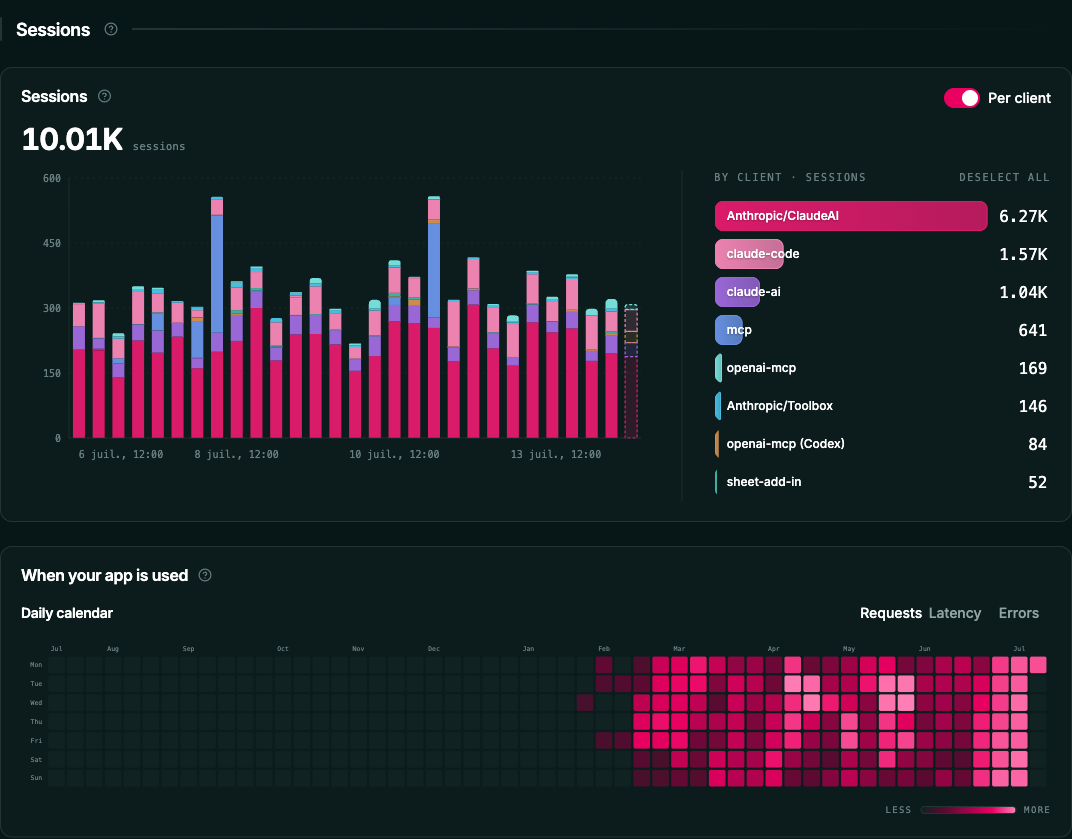Click the dashed last bar in sessions chart
Screen dimensions: 1072x839
[x=631, y=371]
